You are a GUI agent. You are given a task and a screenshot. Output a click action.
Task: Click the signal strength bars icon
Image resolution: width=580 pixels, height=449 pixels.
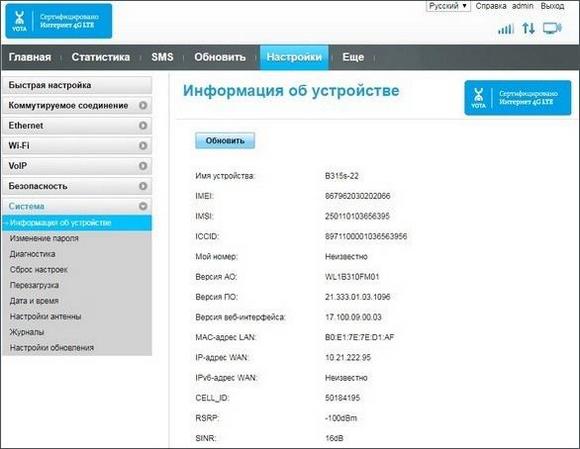[506, 28]
